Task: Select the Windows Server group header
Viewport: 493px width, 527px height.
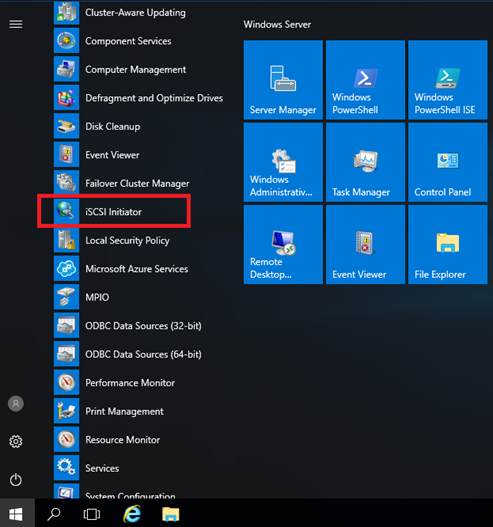Action: click(277, 25)
